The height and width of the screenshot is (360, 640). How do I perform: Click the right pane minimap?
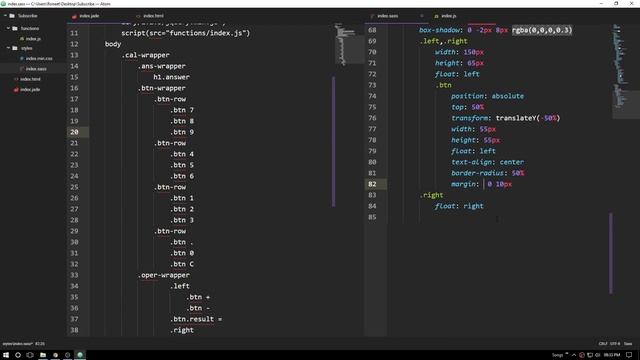click(626, 71)
